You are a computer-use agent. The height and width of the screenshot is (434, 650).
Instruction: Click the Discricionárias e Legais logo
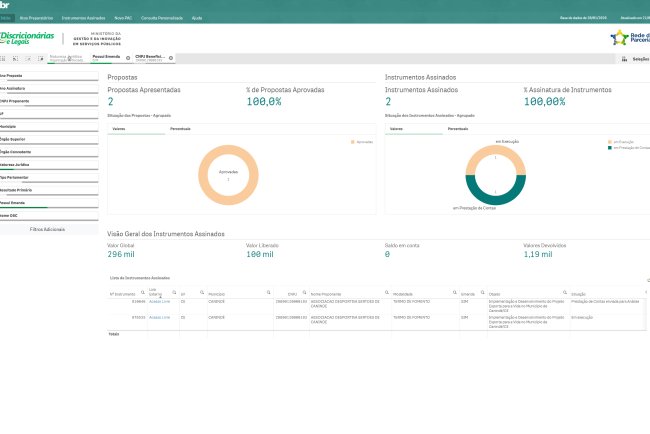coord(27,38)
